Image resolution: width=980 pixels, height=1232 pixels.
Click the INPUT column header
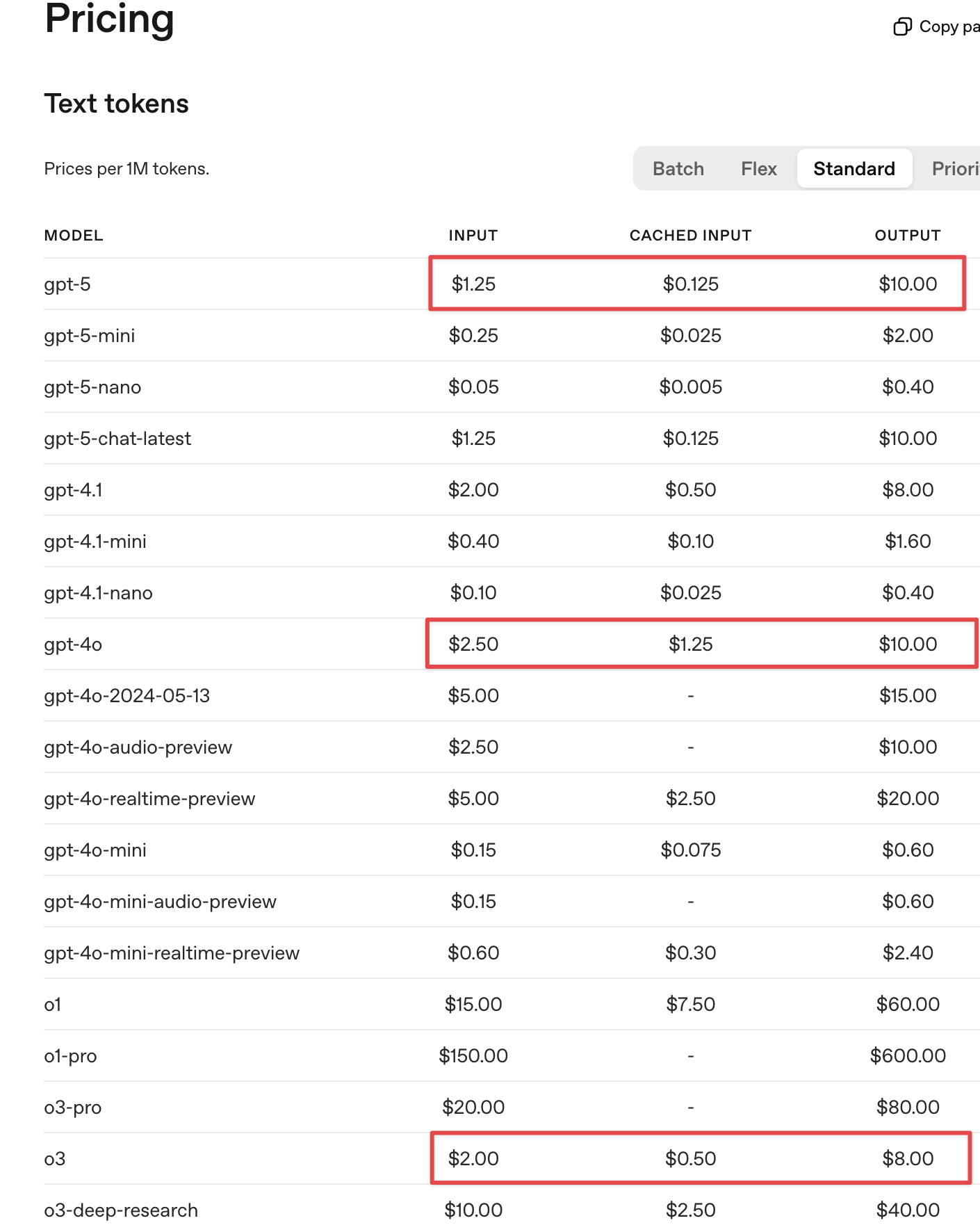coord(473,235)
